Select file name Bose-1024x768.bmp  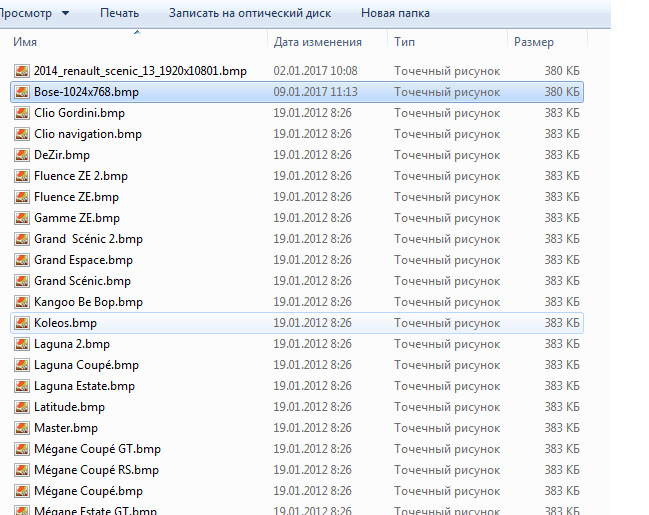tap(86, 92)
